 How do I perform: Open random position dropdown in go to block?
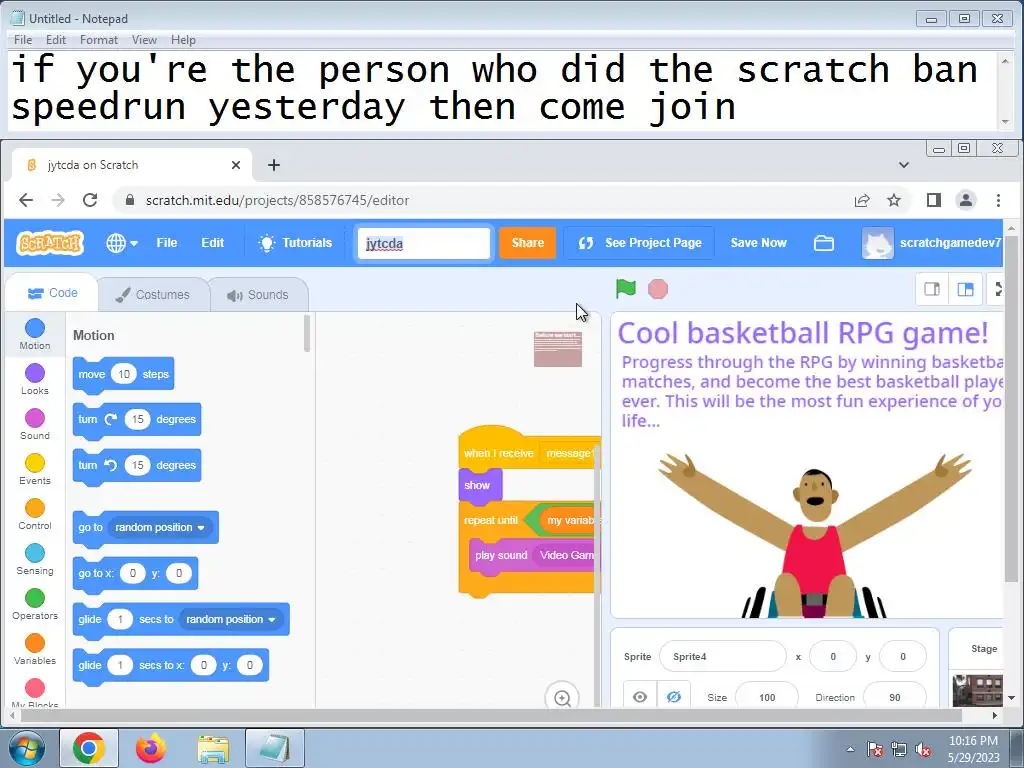[160, 527]
